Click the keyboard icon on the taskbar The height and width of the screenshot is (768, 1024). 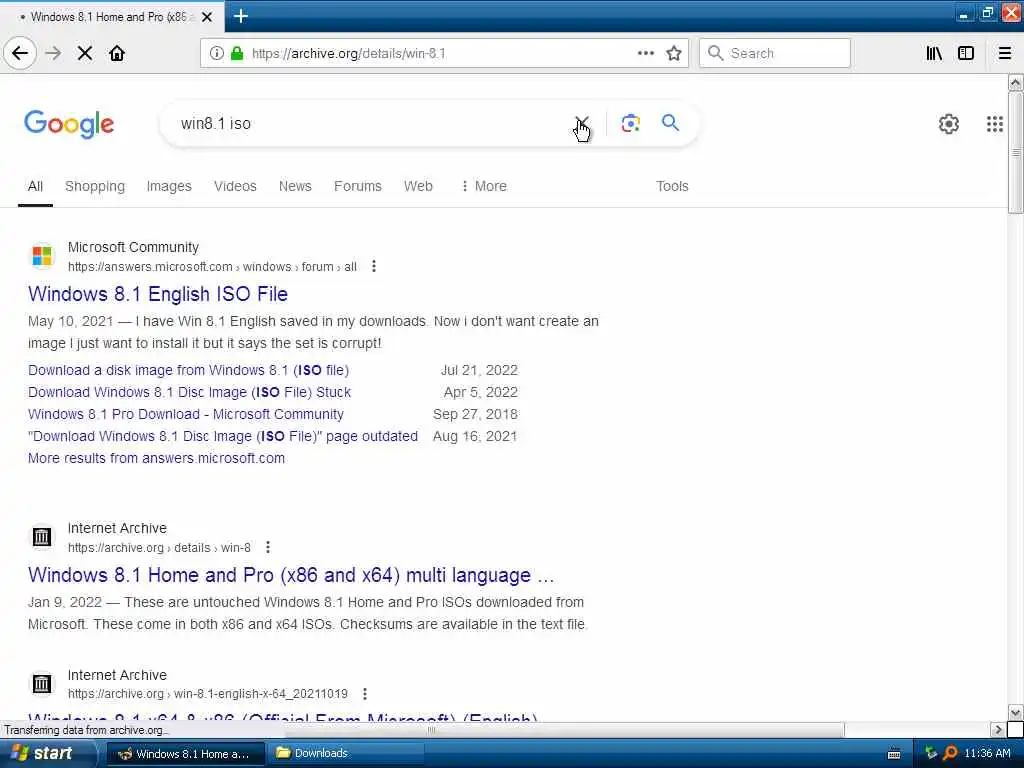click(894, 754)
